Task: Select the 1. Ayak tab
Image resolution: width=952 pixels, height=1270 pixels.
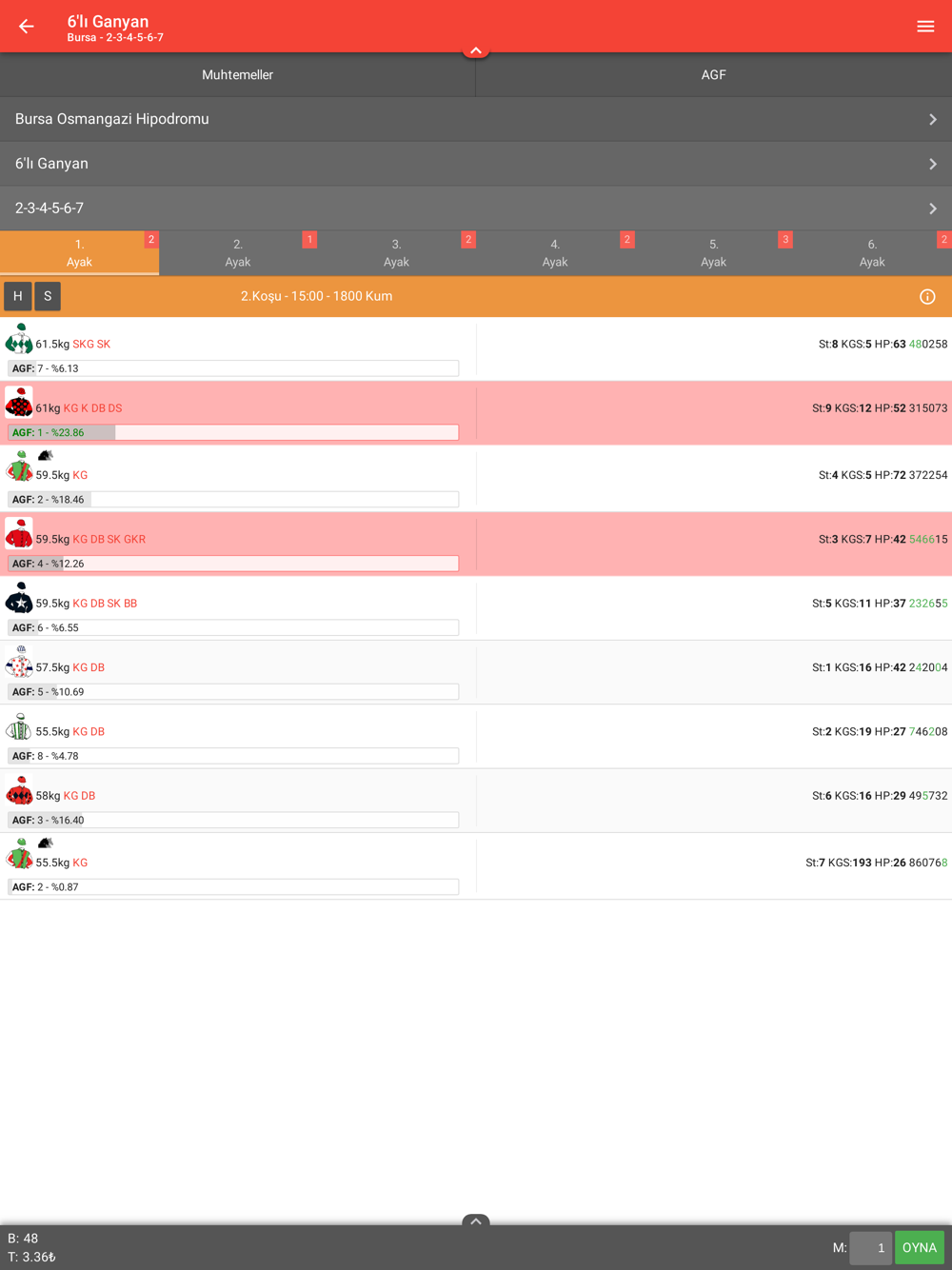Action: tap(79, 253)
